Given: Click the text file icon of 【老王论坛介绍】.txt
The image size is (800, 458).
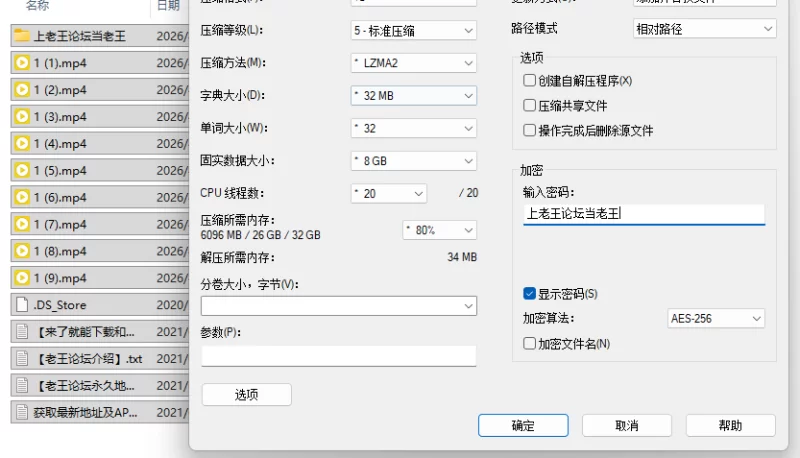Looking at the screenshot, I should click(x=22, y=359).
